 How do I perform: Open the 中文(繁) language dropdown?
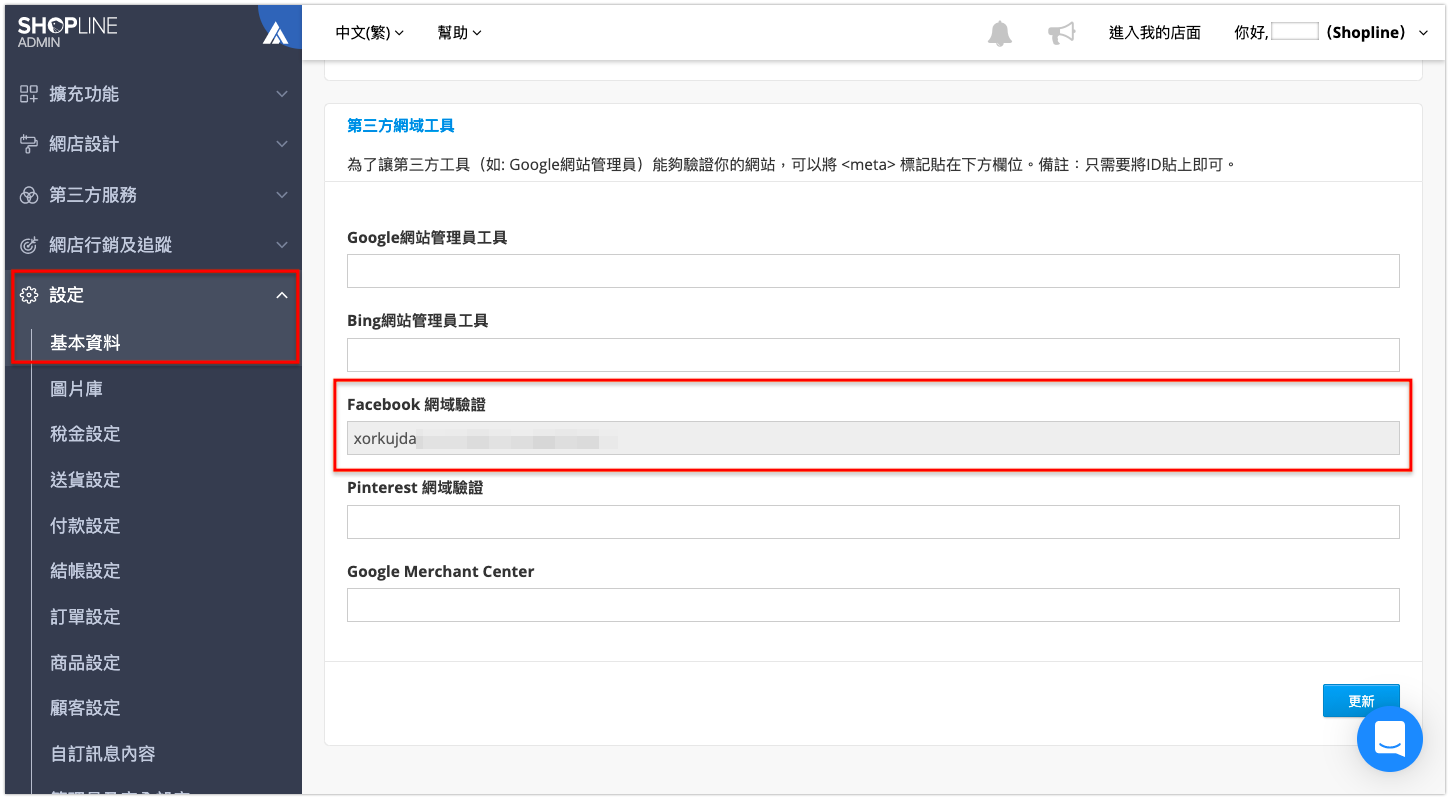(x=368, y=32)
